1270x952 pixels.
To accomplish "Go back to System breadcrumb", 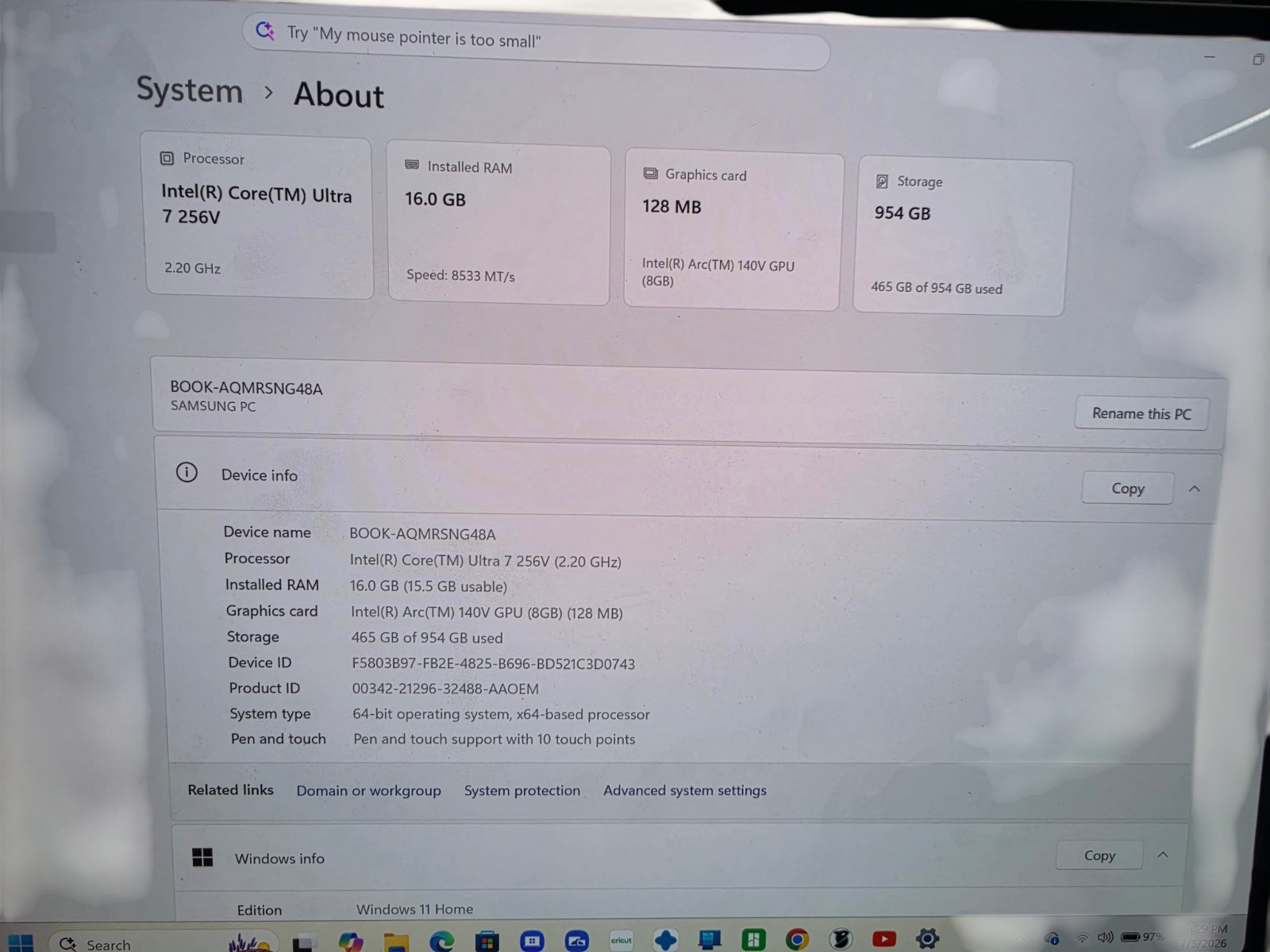I will (x=190, y=90).
